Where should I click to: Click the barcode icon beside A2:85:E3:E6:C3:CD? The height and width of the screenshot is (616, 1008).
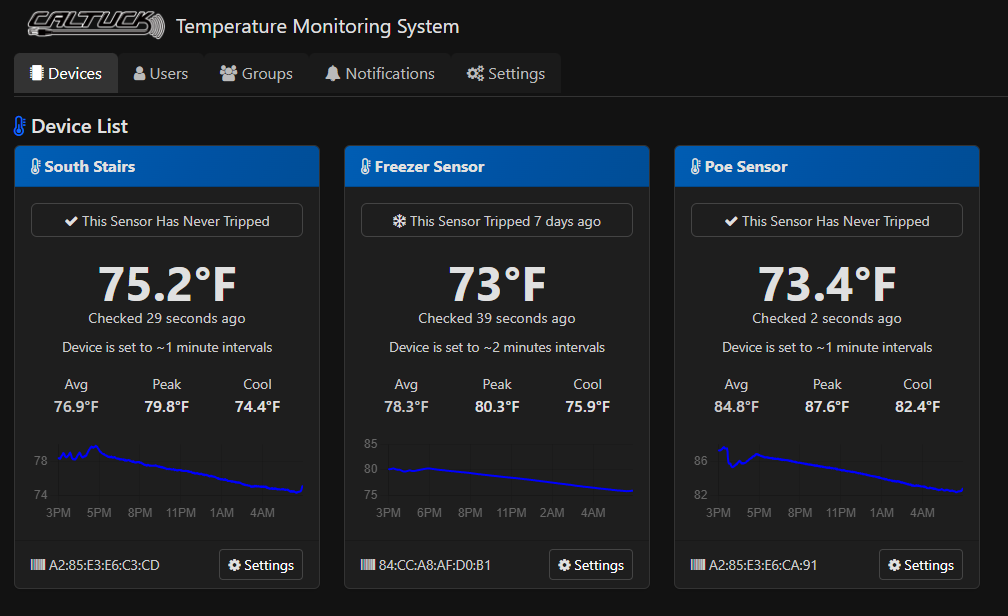[x=37, y=564]
